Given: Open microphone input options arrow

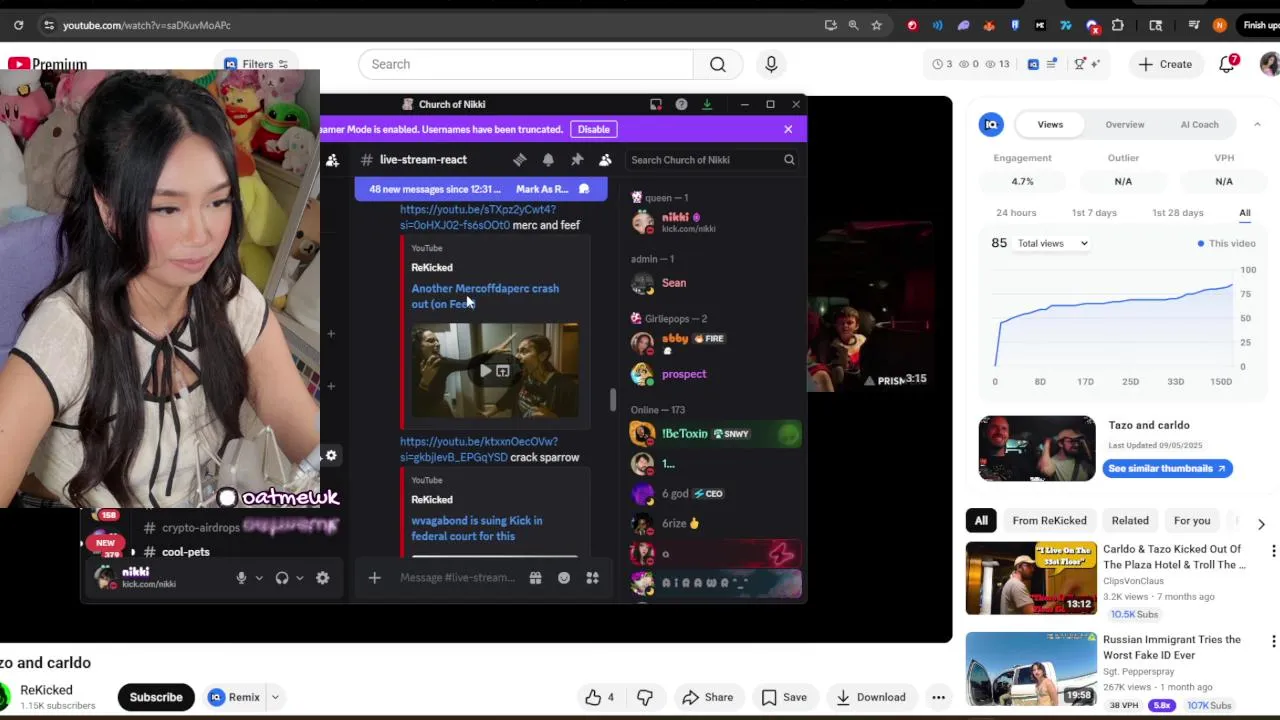Looking at the screenshot, I should (x=259, y=578).
